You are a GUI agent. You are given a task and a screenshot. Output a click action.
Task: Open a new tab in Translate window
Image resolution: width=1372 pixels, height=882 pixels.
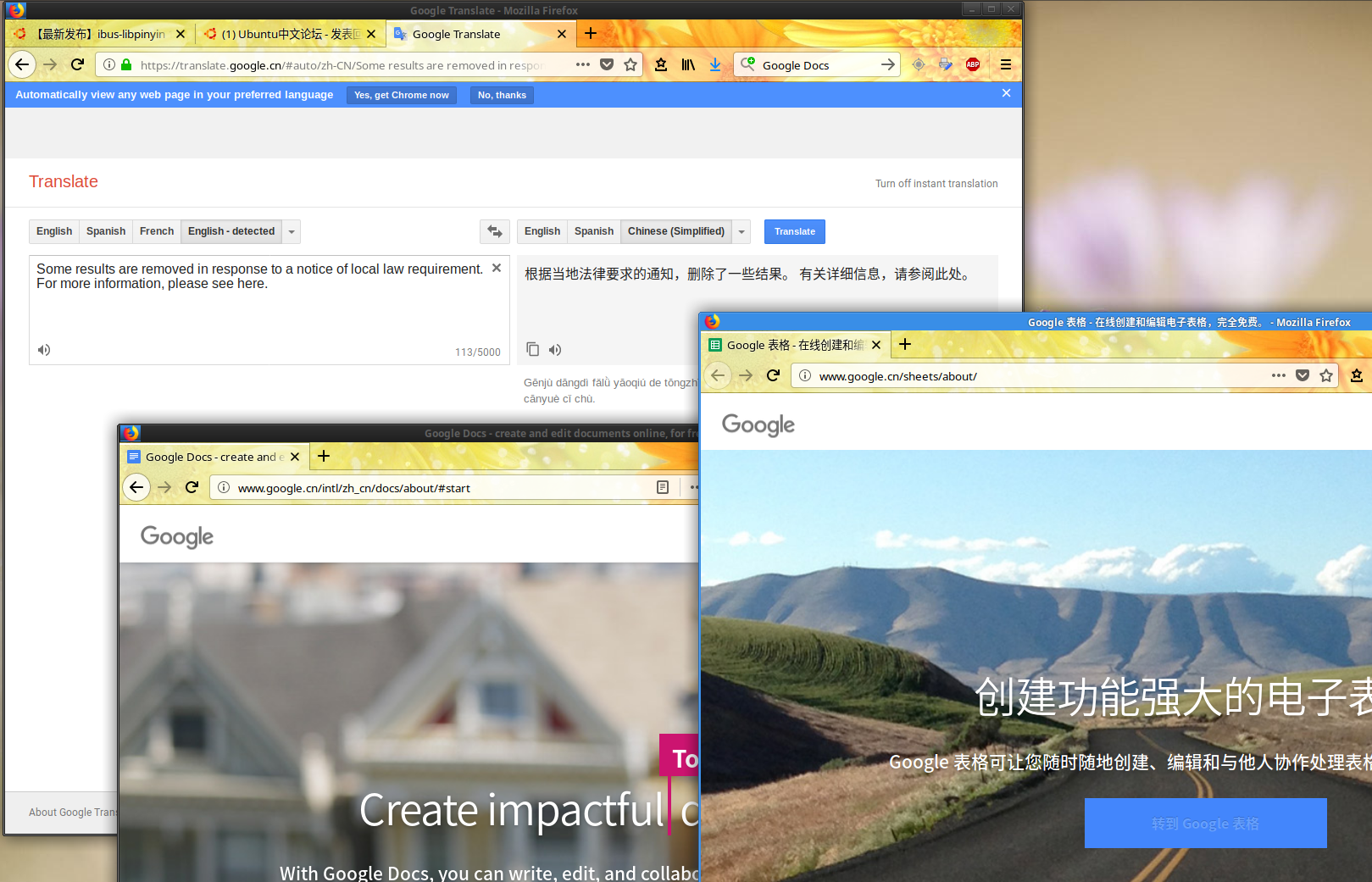(x=591, y=33)
